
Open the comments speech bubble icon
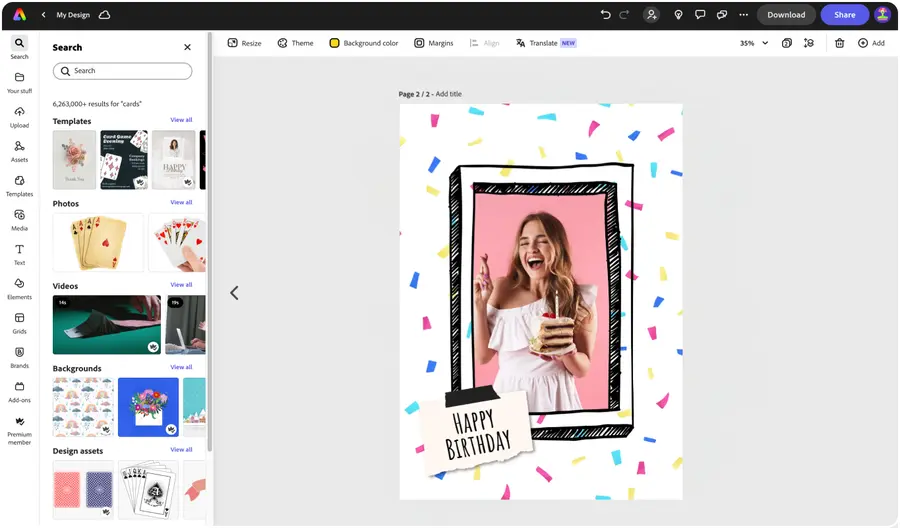coord(700,15)
